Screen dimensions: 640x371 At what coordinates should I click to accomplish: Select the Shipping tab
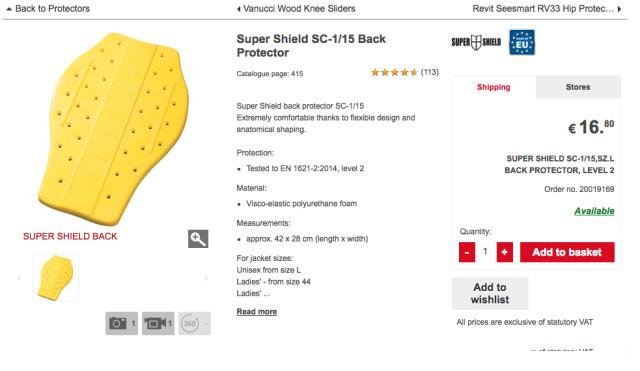click(x=493, y=87)
